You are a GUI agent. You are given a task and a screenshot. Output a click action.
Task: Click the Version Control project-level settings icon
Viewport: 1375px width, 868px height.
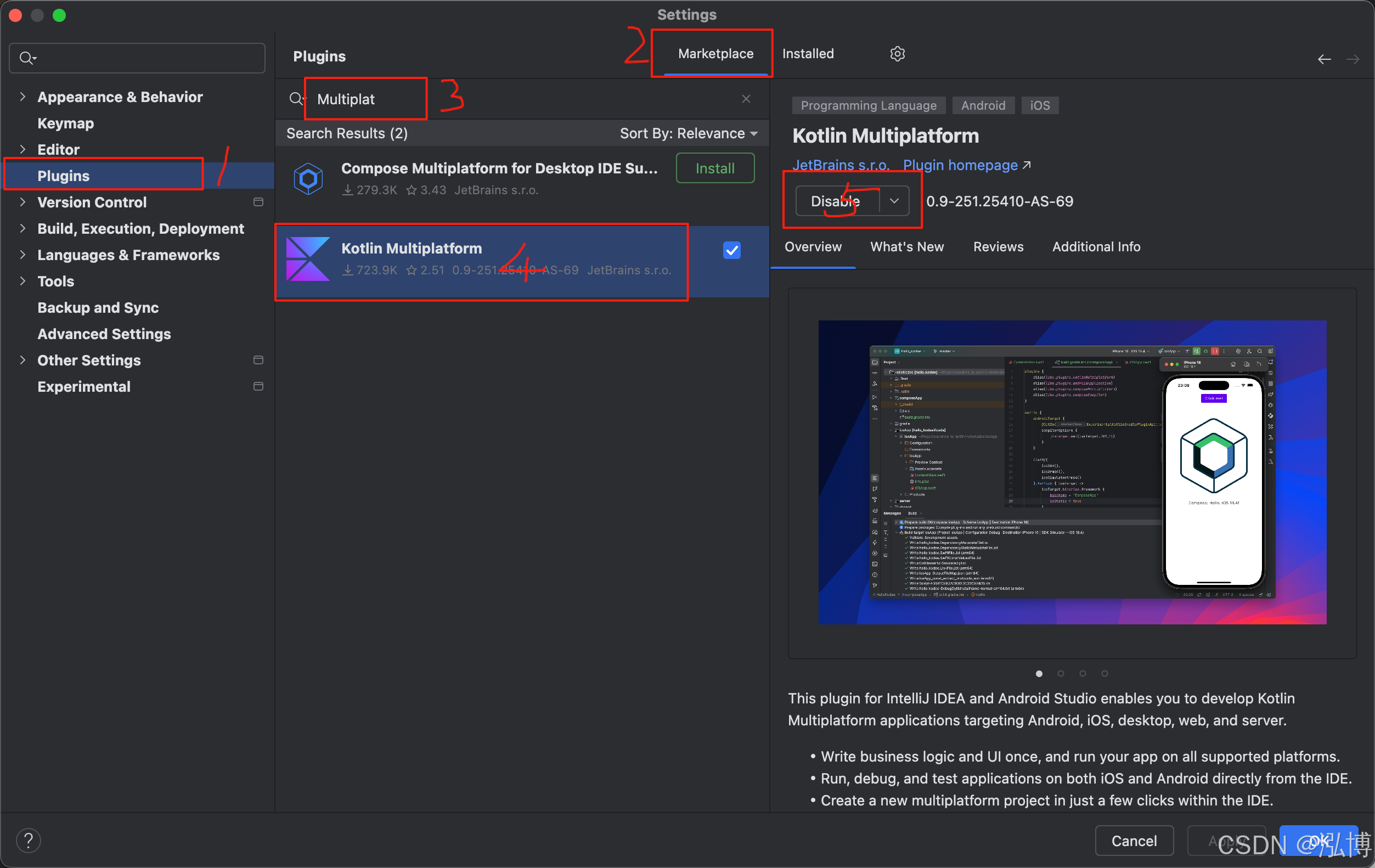(x=258, y=202)
